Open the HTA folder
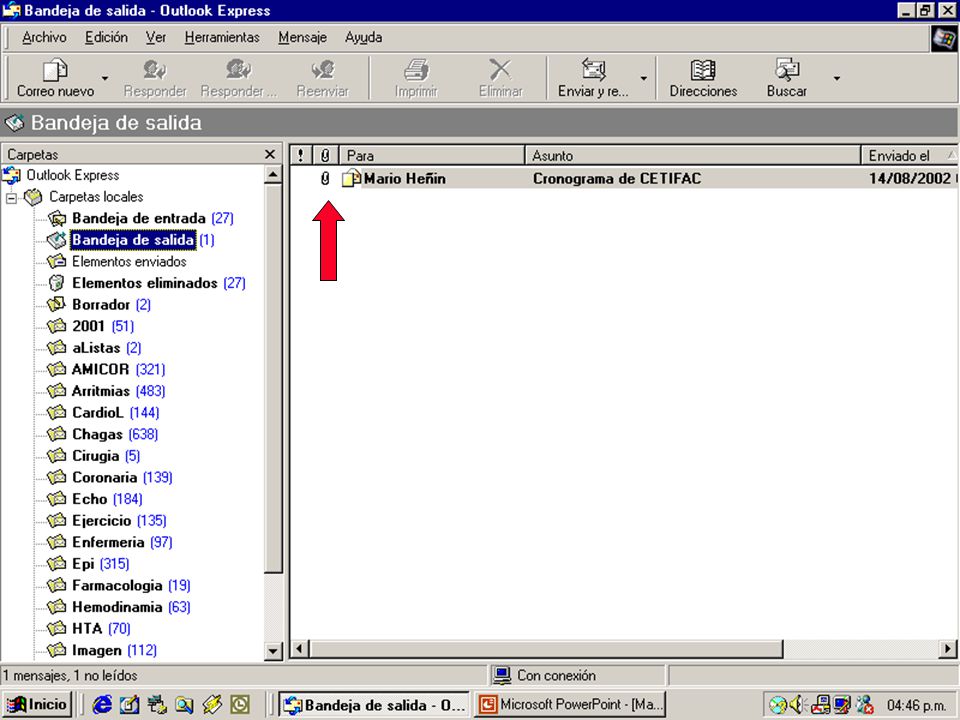This screenshot has width=960, height=720. [87, 629]
